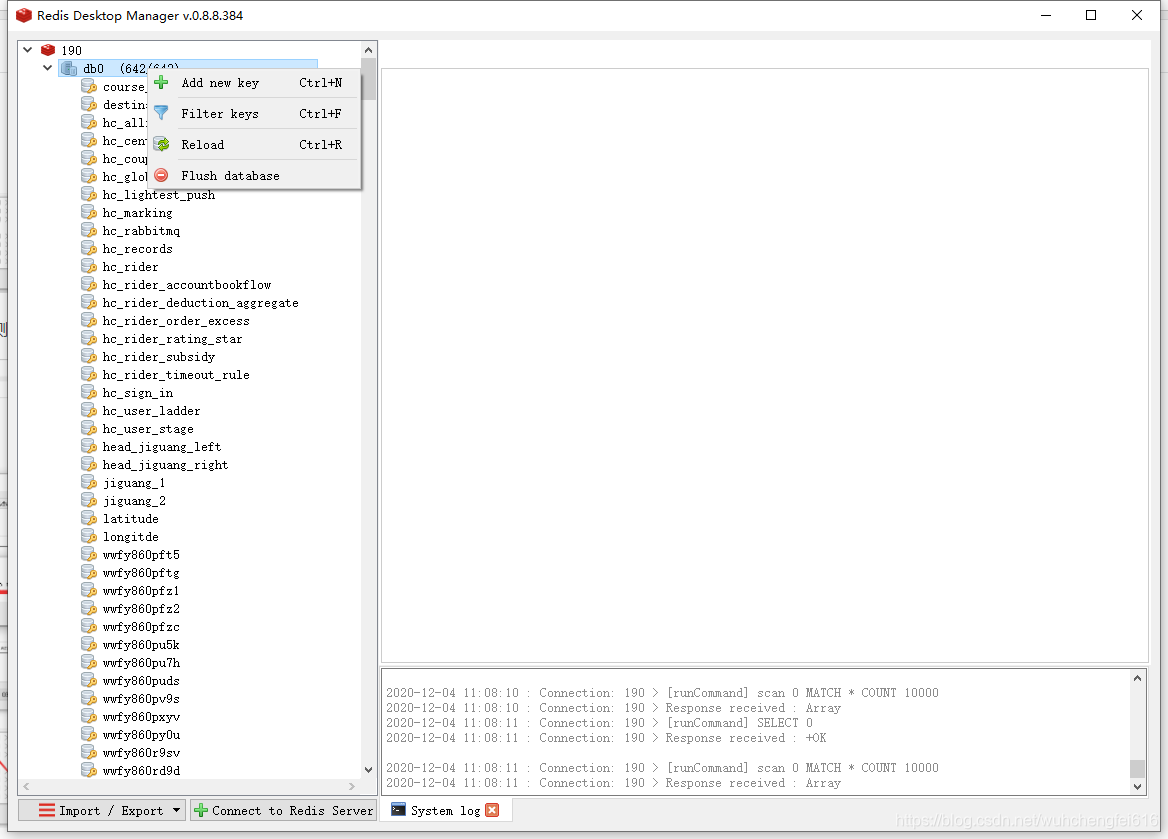This screenshot has width=1168, height=839.
Task: Select the wwfy860pu5k key
Action: [141, 645]
